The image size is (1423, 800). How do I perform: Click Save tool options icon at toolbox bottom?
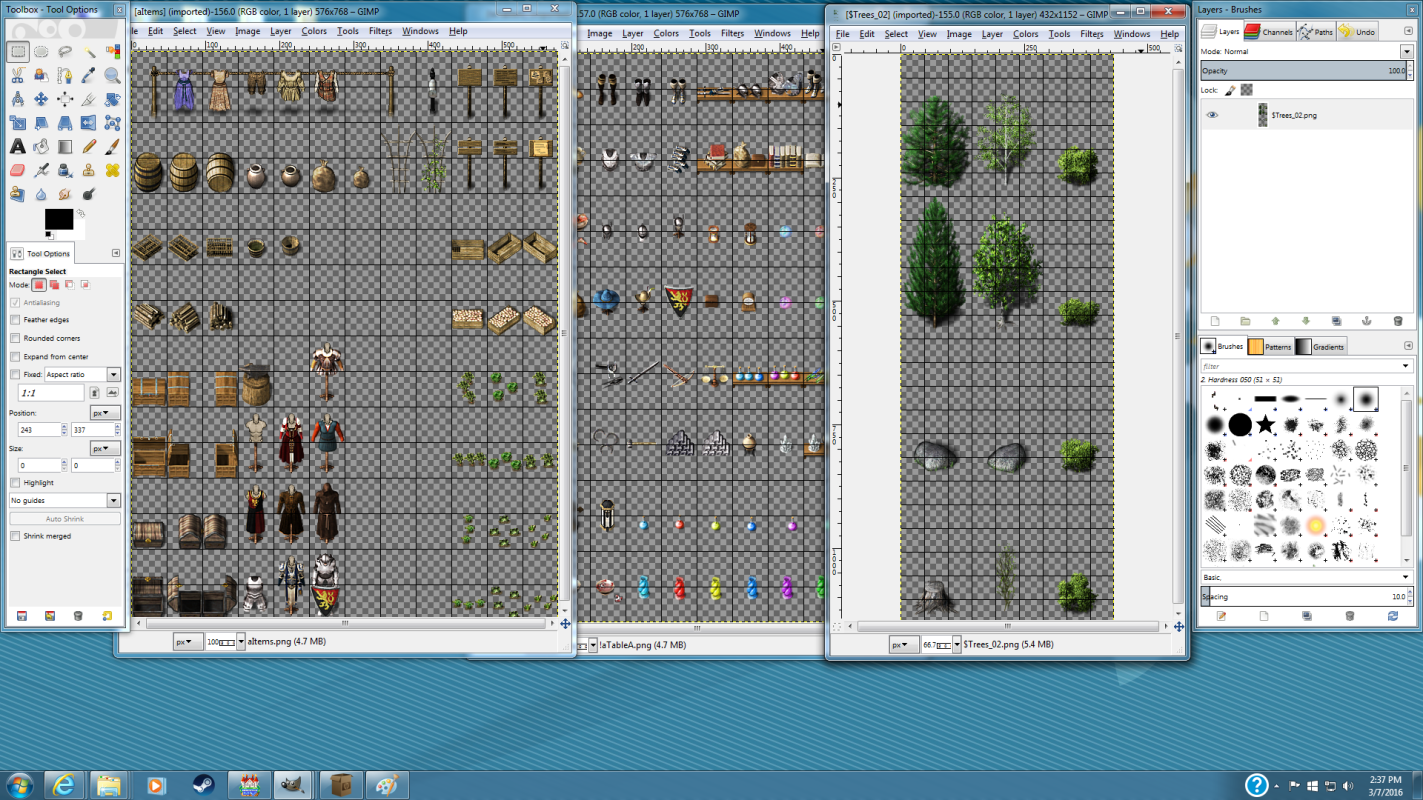click(21, 616)
